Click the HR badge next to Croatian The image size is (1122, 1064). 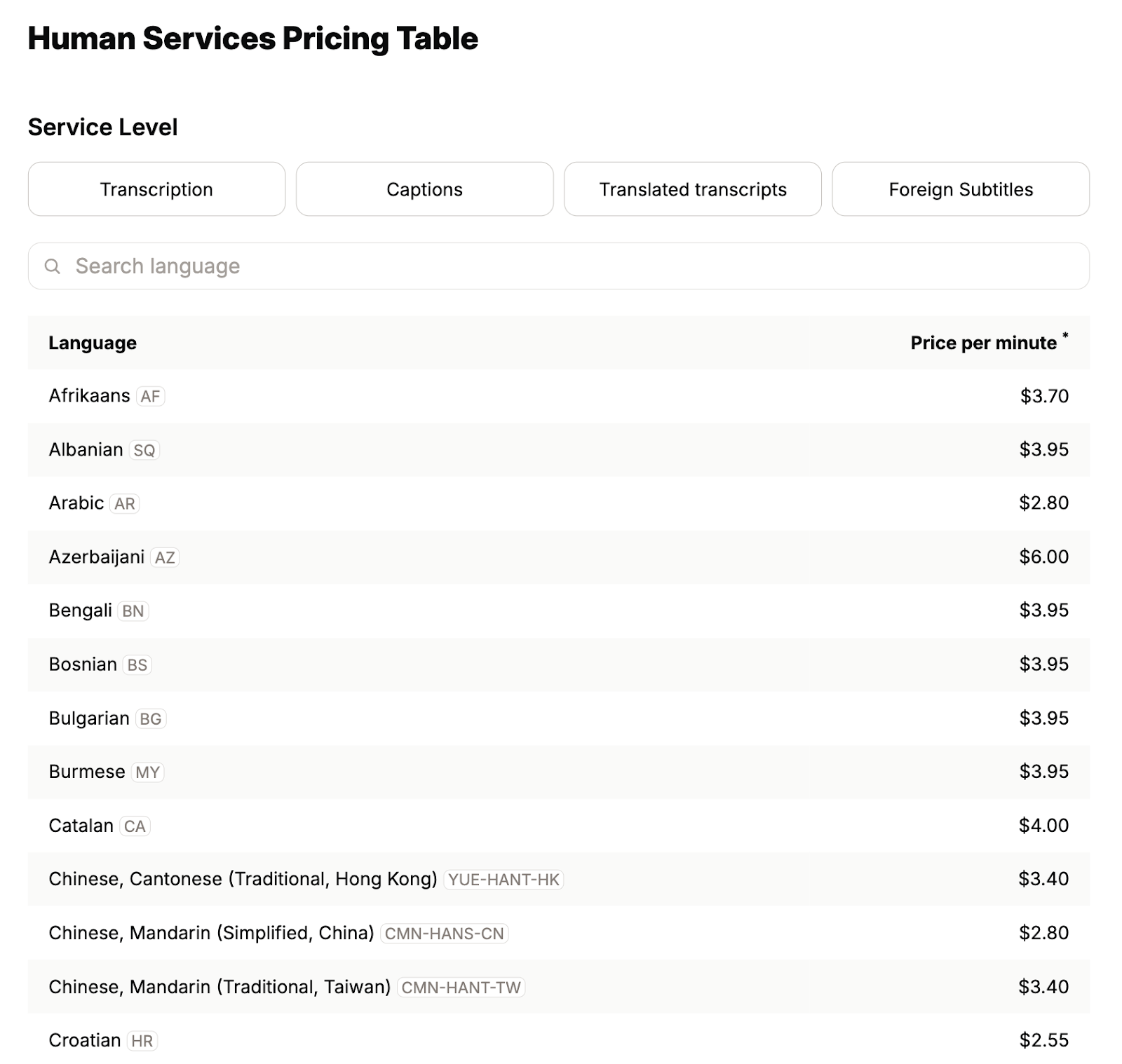[x=143, y=1041]
